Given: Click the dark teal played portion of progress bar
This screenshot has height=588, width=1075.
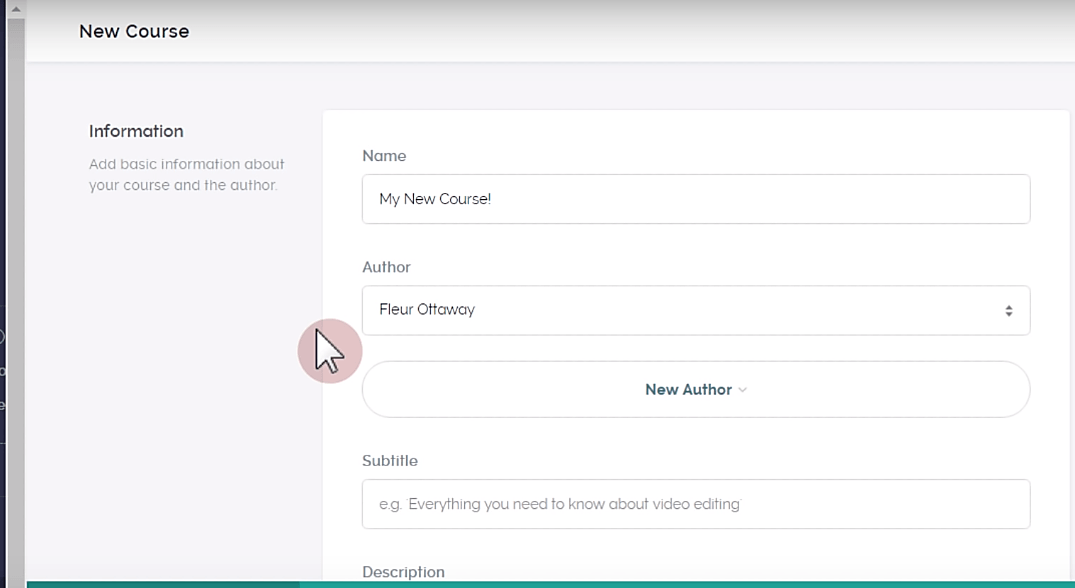Looking at the screenshot, I should [160, 584].
